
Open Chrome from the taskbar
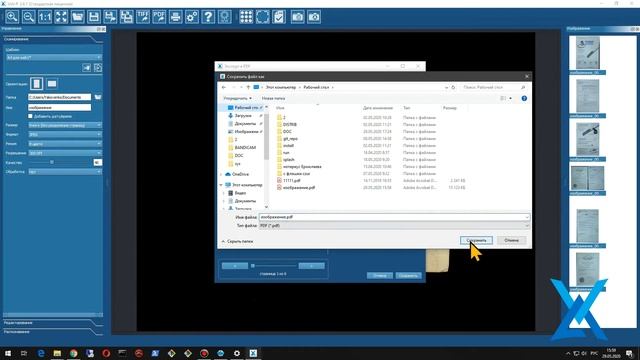pos(73,353)
